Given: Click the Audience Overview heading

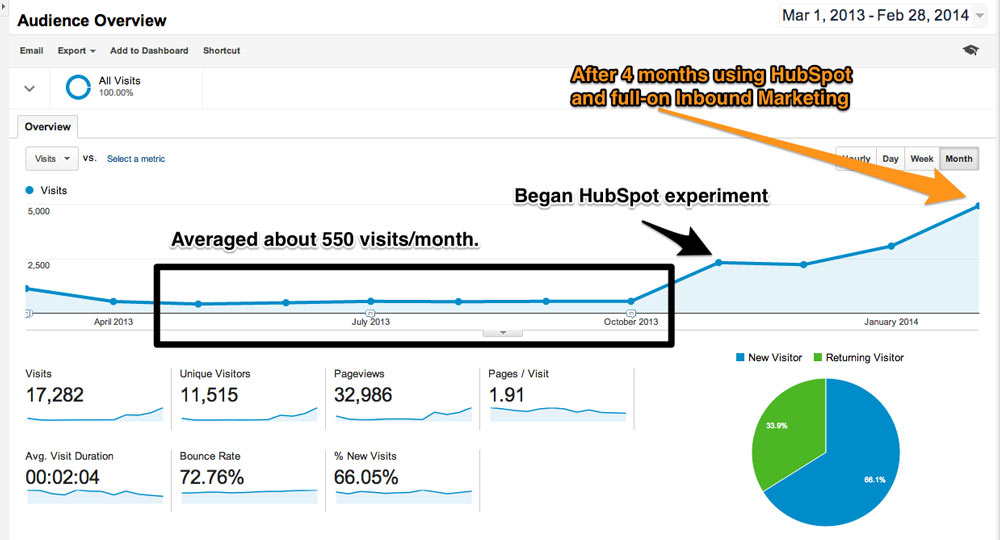Looking at the screenshot, I should [x=92, y=20].
